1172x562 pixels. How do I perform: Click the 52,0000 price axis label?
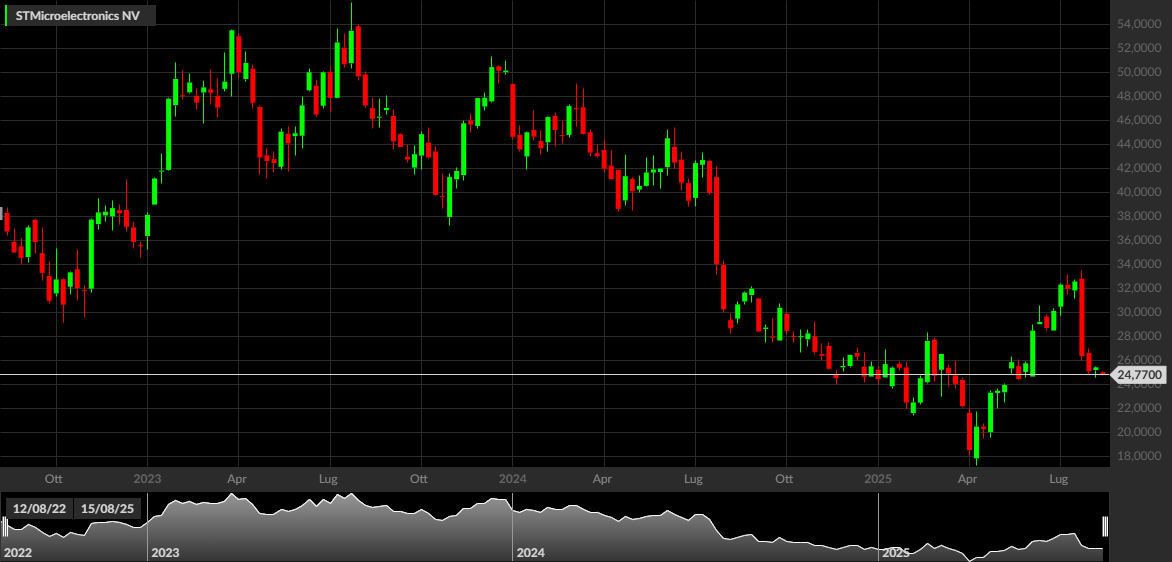pos(1139,49)
